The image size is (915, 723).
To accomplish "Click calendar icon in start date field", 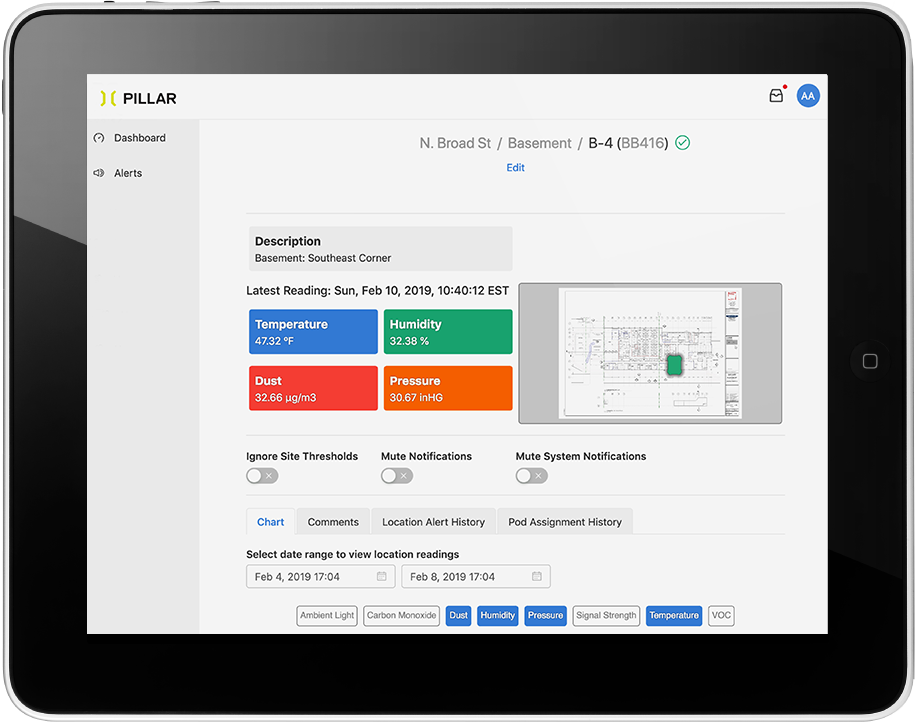I will 381,577.
